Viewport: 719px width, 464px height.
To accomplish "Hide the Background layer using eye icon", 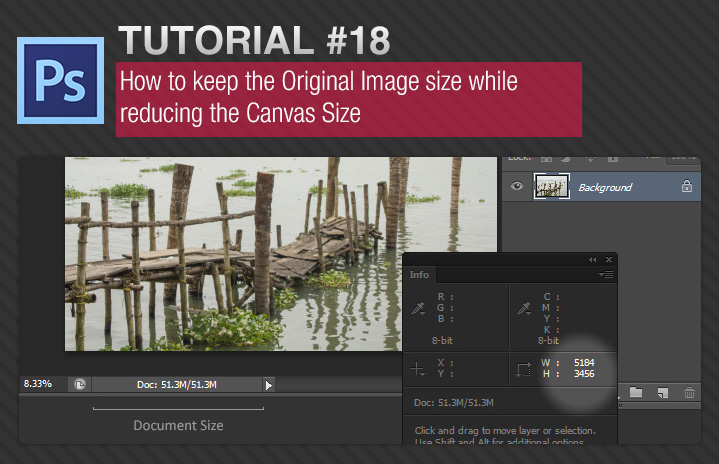I will (x=516, y=187).
